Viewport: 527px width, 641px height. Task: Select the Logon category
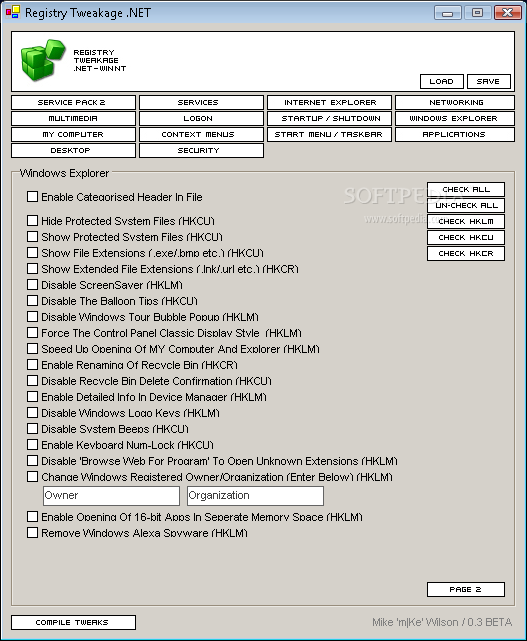click(201, 118)
